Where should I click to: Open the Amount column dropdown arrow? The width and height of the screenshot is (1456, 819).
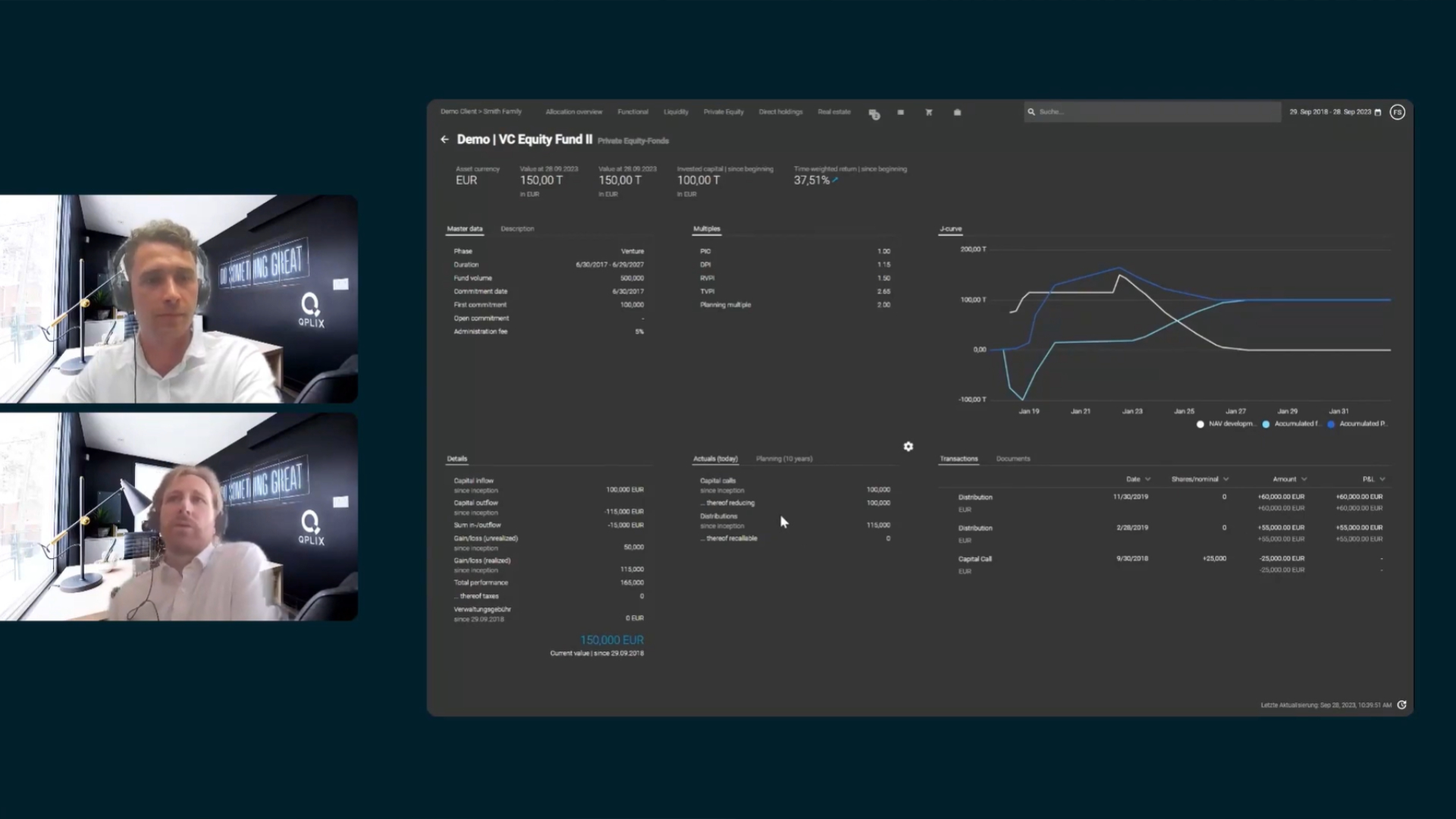coord(1304,479)
